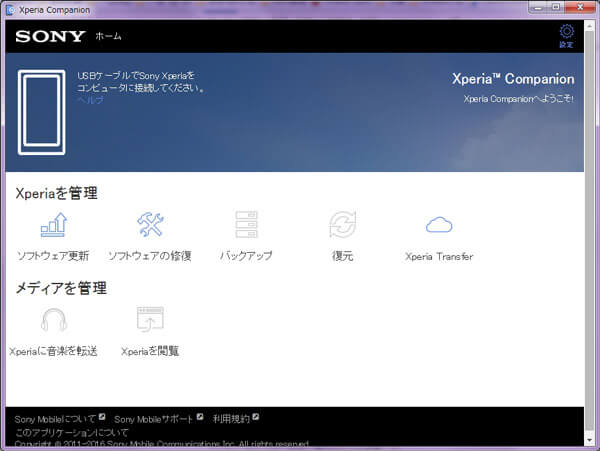The image size is (600, 451).
Task: Click the Xperiaに音楽を転送 label
Action: coord(53,351)
